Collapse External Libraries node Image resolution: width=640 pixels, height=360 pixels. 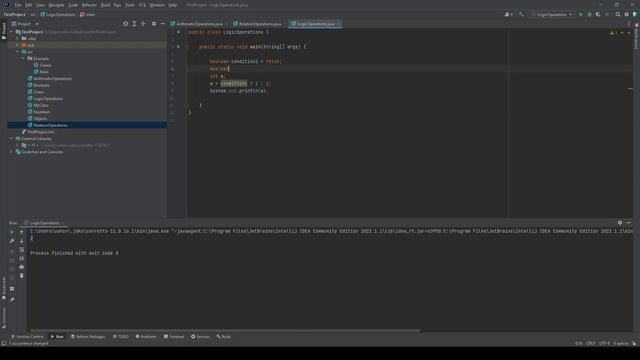(12, 138)
